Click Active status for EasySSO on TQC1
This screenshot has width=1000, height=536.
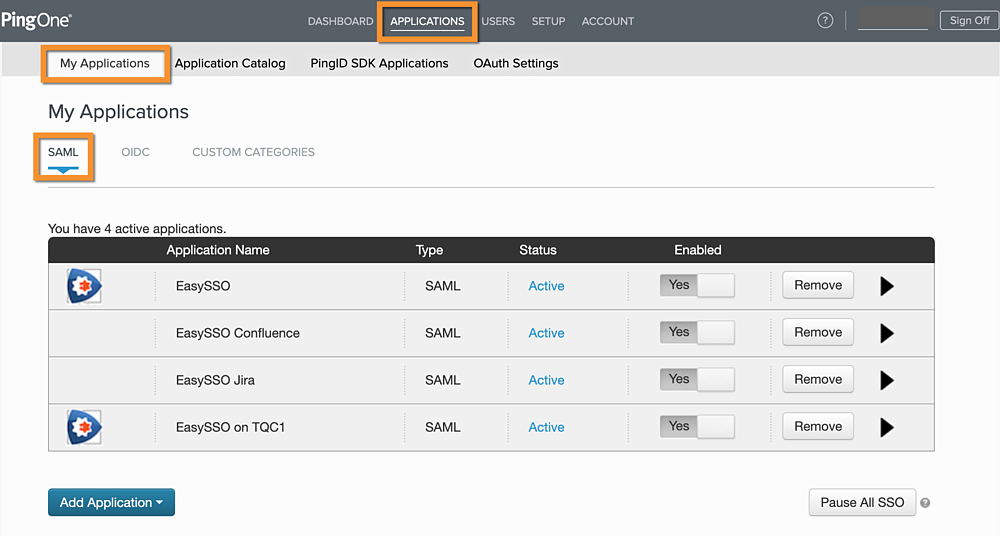[546, 428]
